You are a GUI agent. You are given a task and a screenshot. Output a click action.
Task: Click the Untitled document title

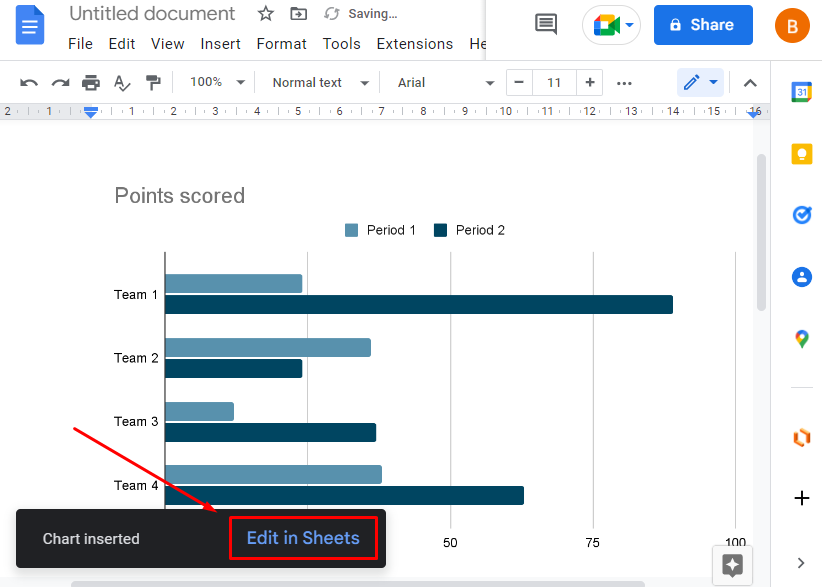(152, 14)
